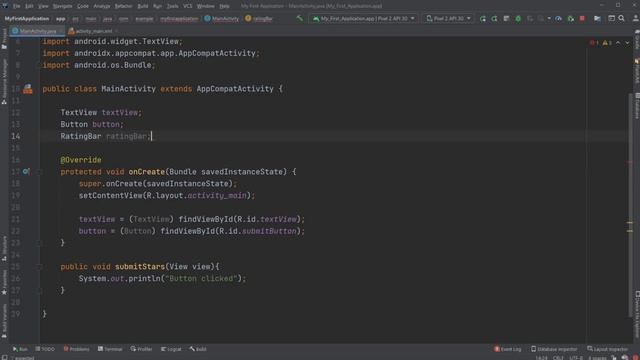This screenshot has width=640, height=360.
Task: Click the yellow warning stripe mark in the scrollbar
Action: 630,223
